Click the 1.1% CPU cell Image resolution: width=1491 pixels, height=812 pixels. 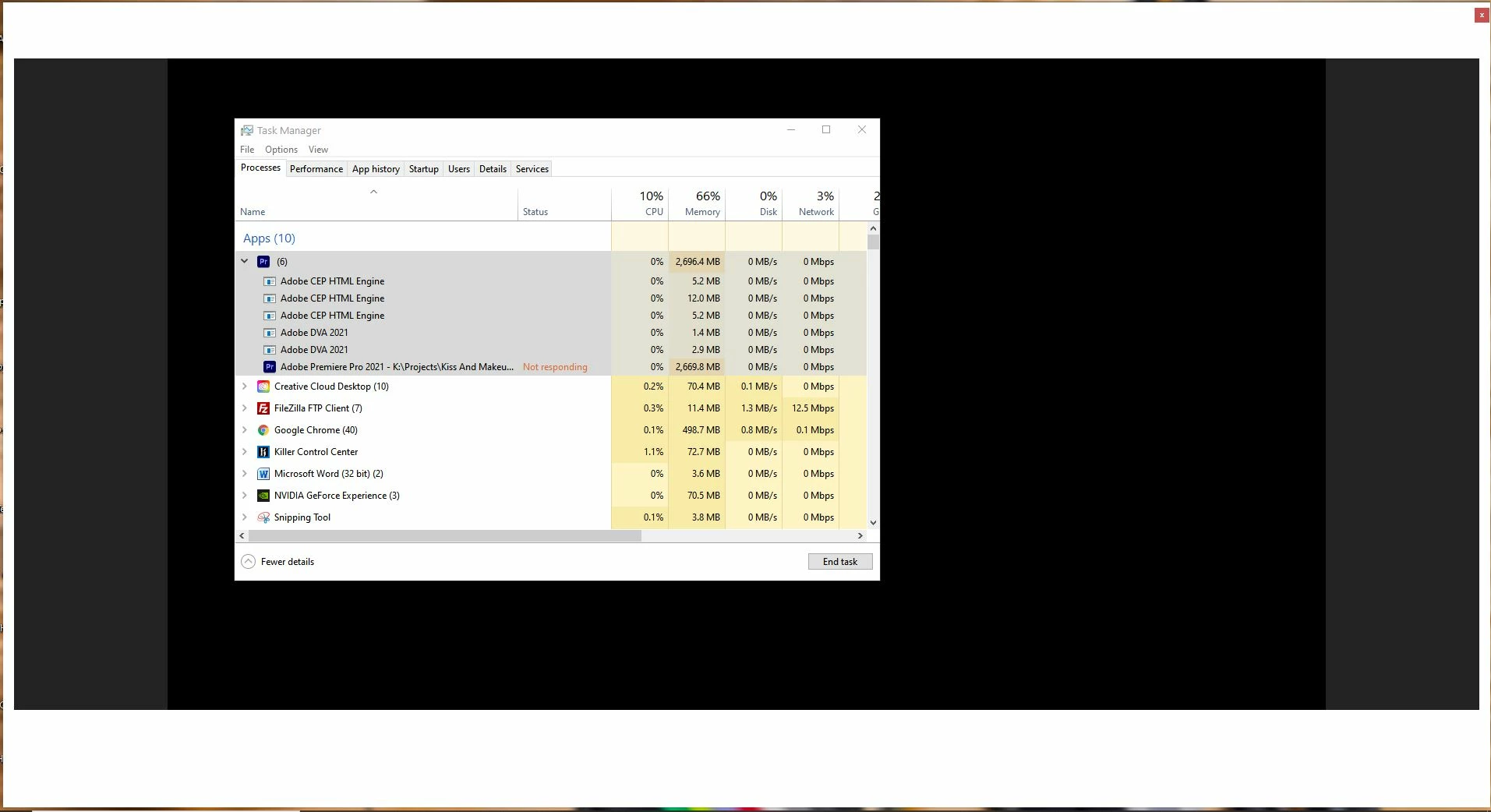pos(640,452)
